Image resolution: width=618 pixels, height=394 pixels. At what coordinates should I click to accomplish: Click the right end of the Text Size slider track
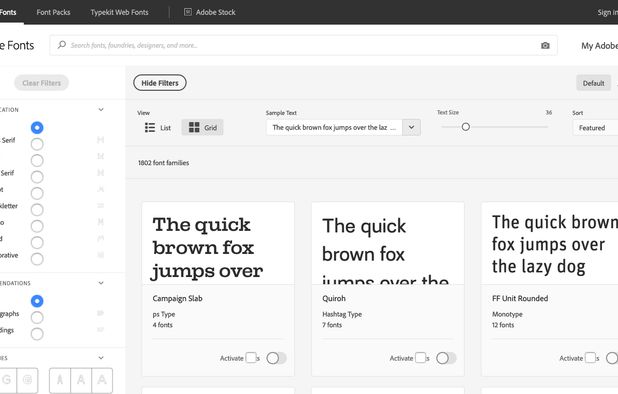point(546,127)
